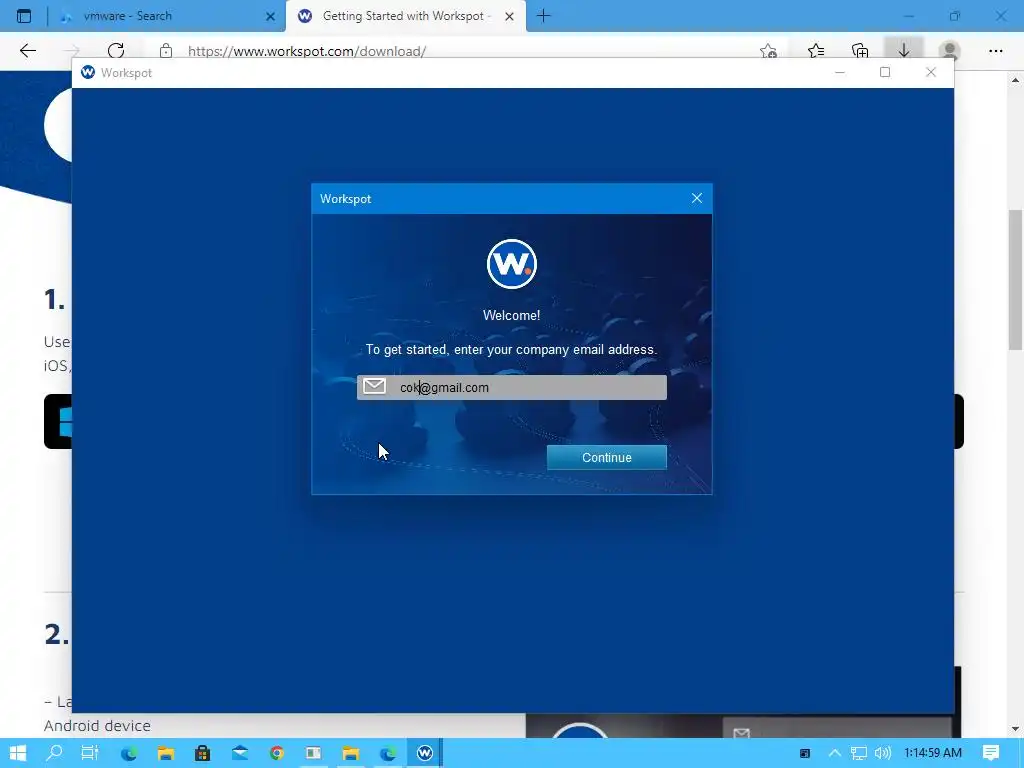
Task: Click scrollbar down arrow on the page
Action: pyautogui.click(x=1016, y=729)
